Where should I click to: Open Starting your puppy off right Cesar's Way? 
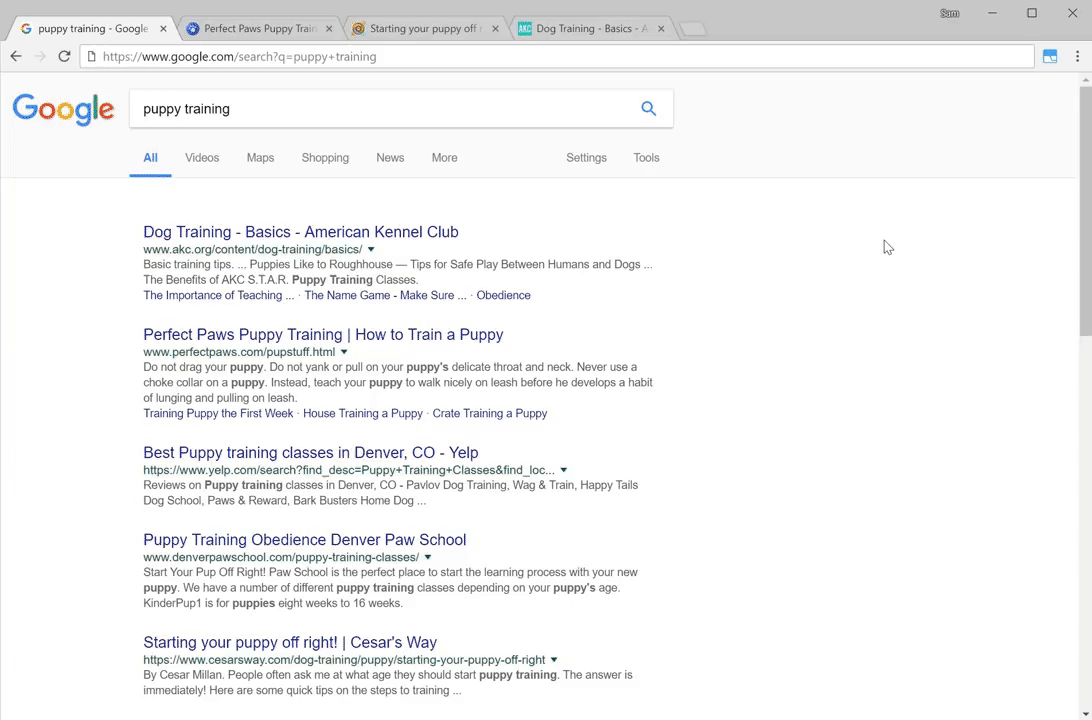290,642
